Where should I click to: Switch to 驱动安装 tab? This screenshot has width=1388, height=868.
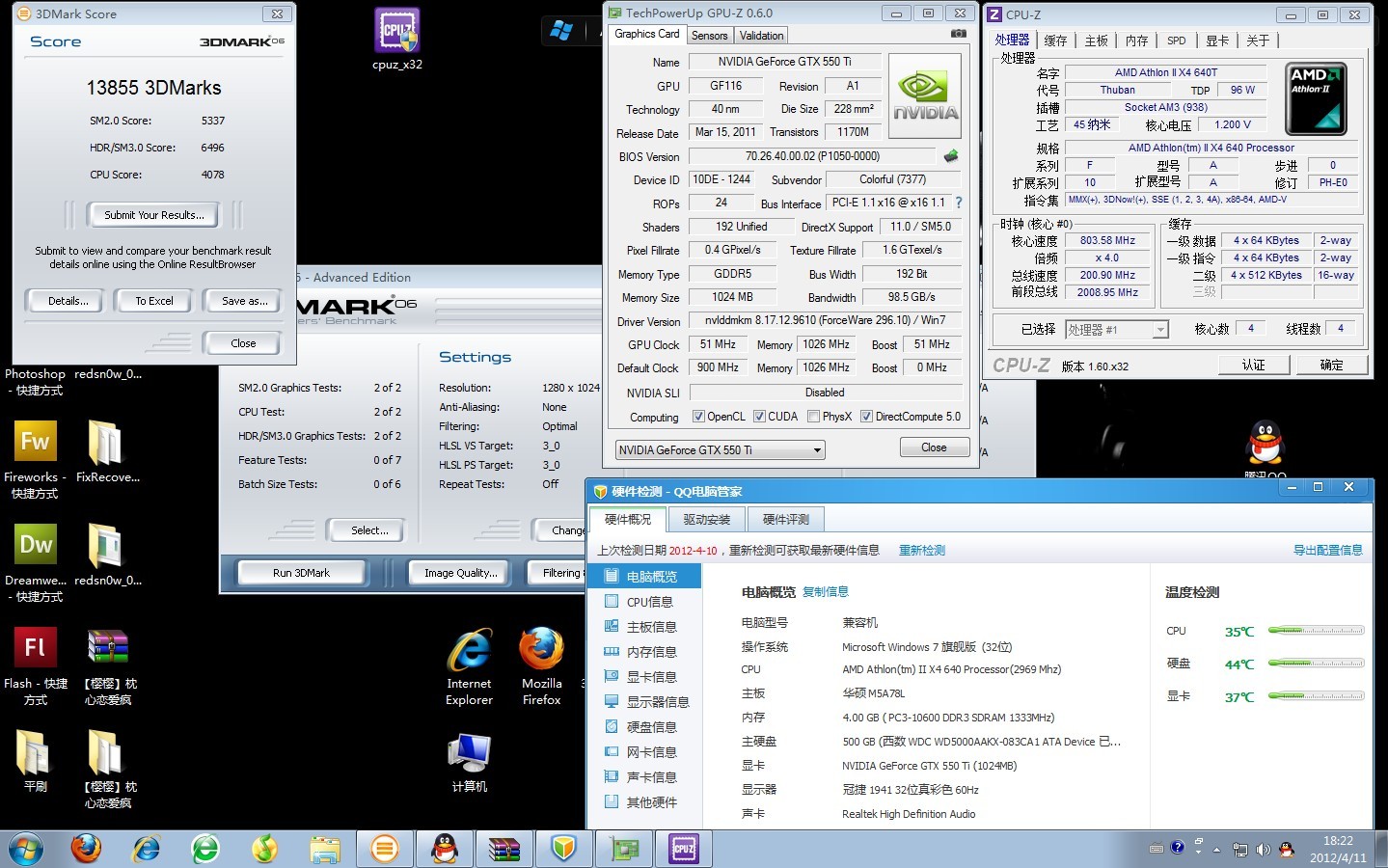pos(706,520)
